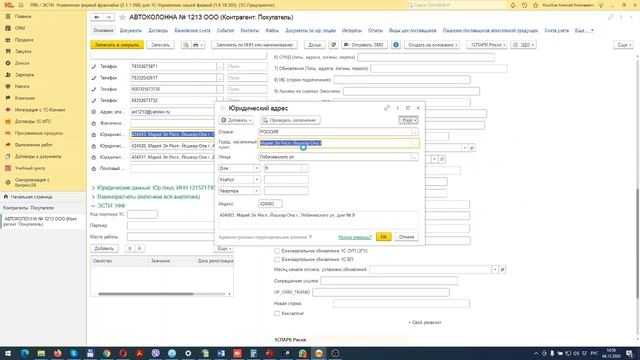Open the Квартира type dropdown
The image size is (640, 360).
coord(257,191)
